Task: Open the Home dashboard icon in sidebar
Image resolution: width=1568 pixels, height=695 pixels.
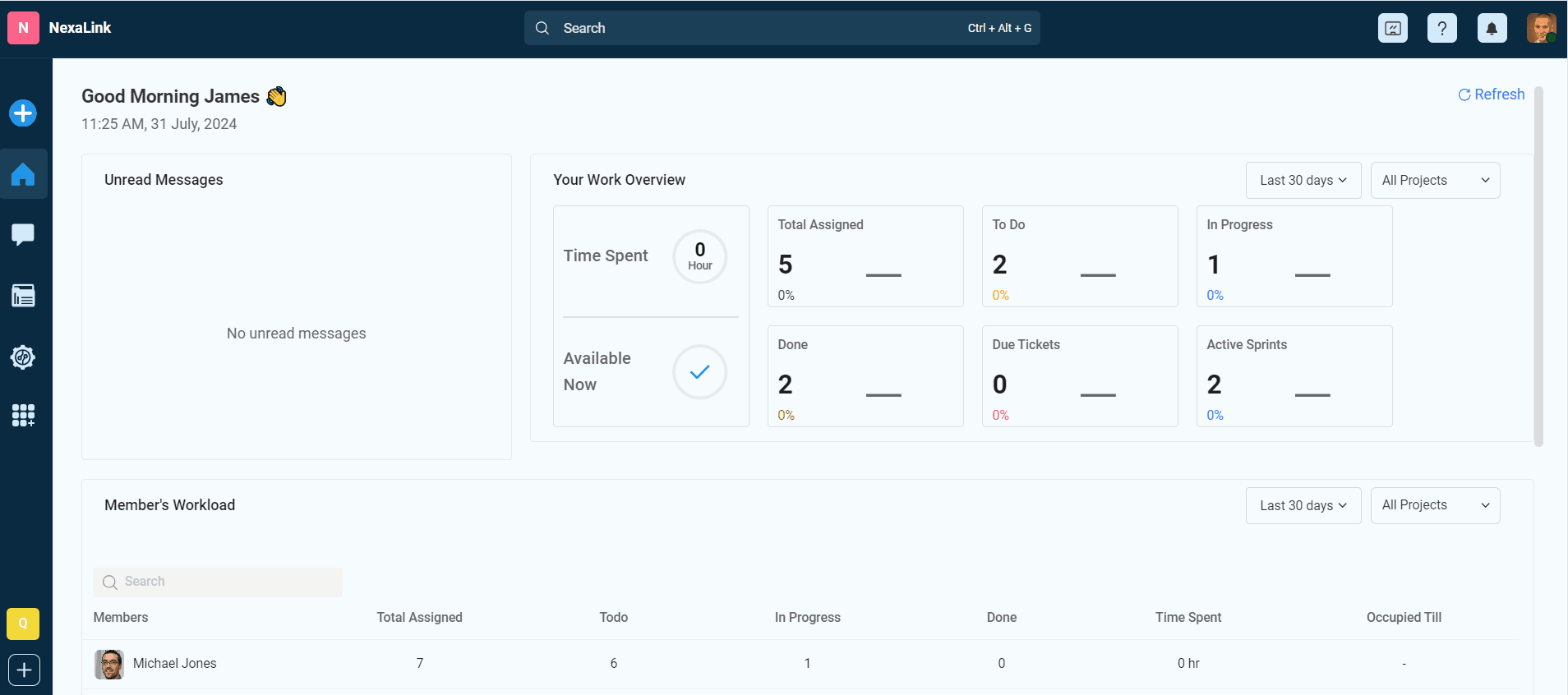Action: pos(23,174)
